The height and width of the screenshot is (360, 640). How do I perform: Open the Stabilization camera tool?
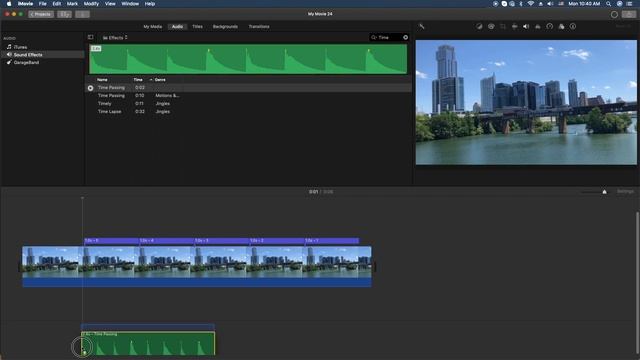[515, 27]
